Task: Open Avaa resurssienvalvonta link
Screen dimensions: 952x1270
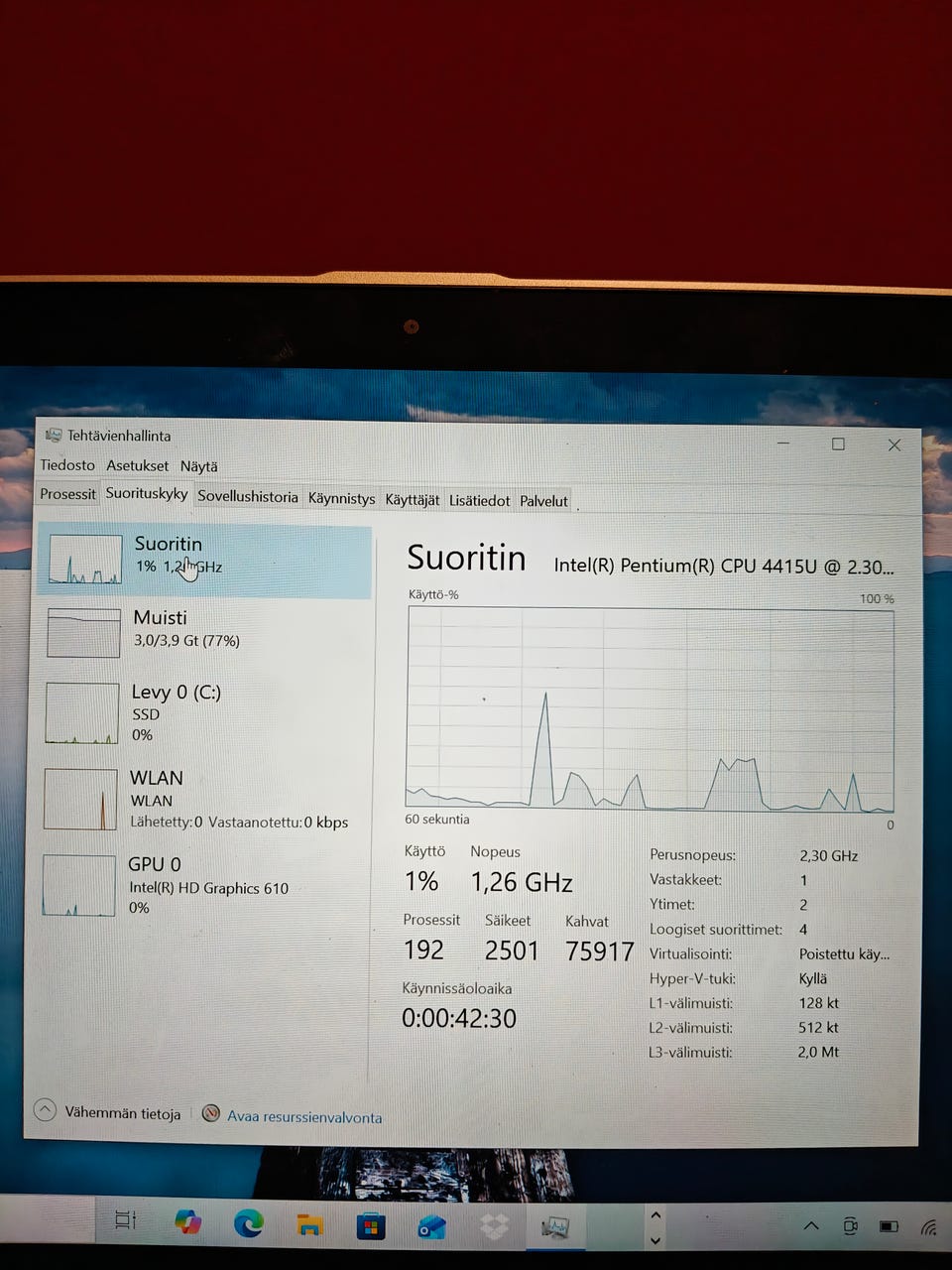Action: (304, 1116)
